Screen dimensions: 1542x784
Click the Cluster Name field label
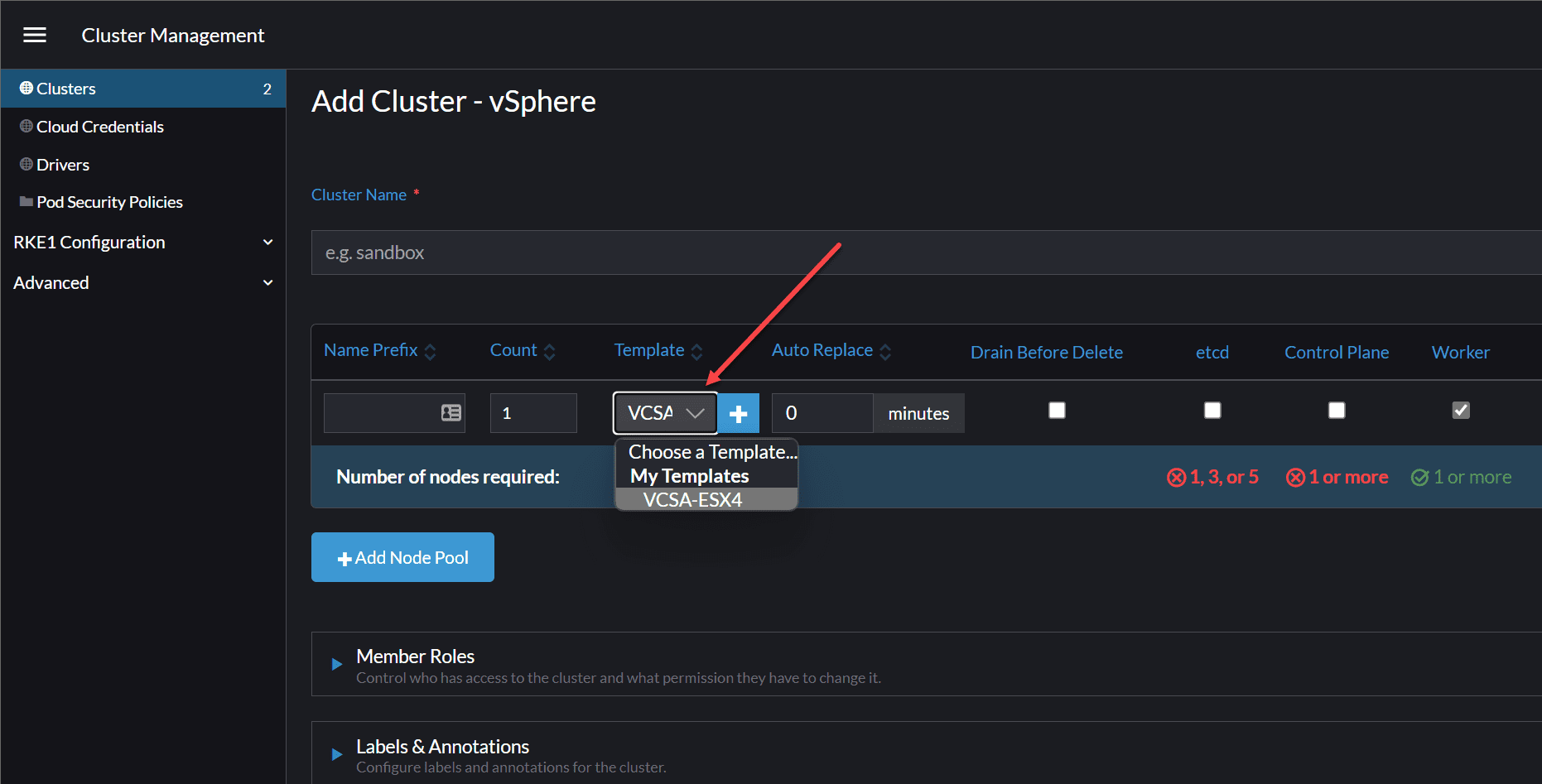(x=359, y=195)
